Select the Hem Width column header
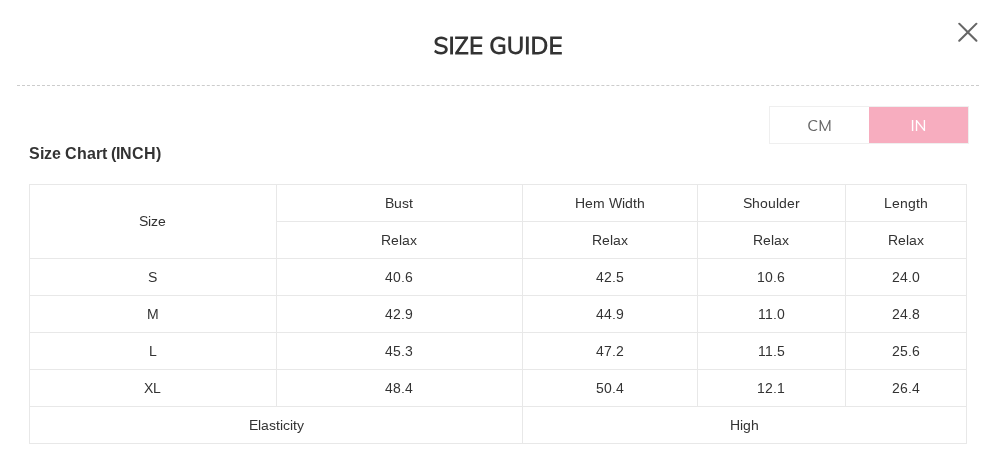The height and width of the screenshot is (455, 994). pyautogui.click(x=609, y=203)
